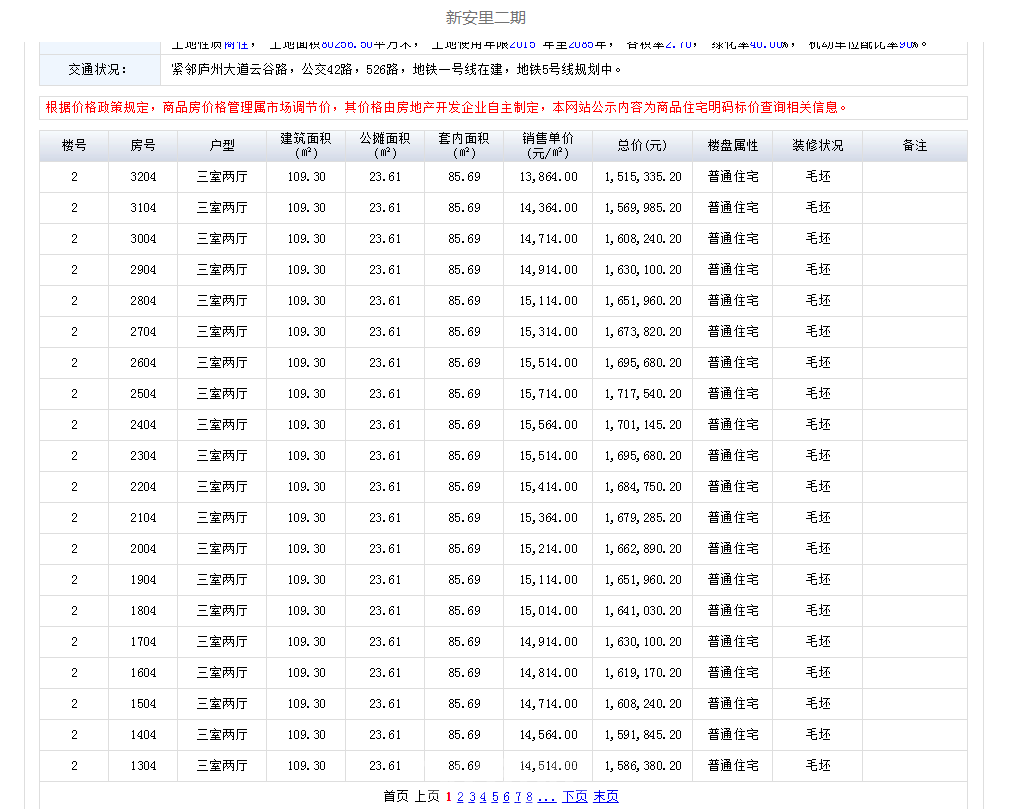This screenshot has width=1010, height=809.
Task: Click 下页 to go to next page
Action: pos(575,797)
